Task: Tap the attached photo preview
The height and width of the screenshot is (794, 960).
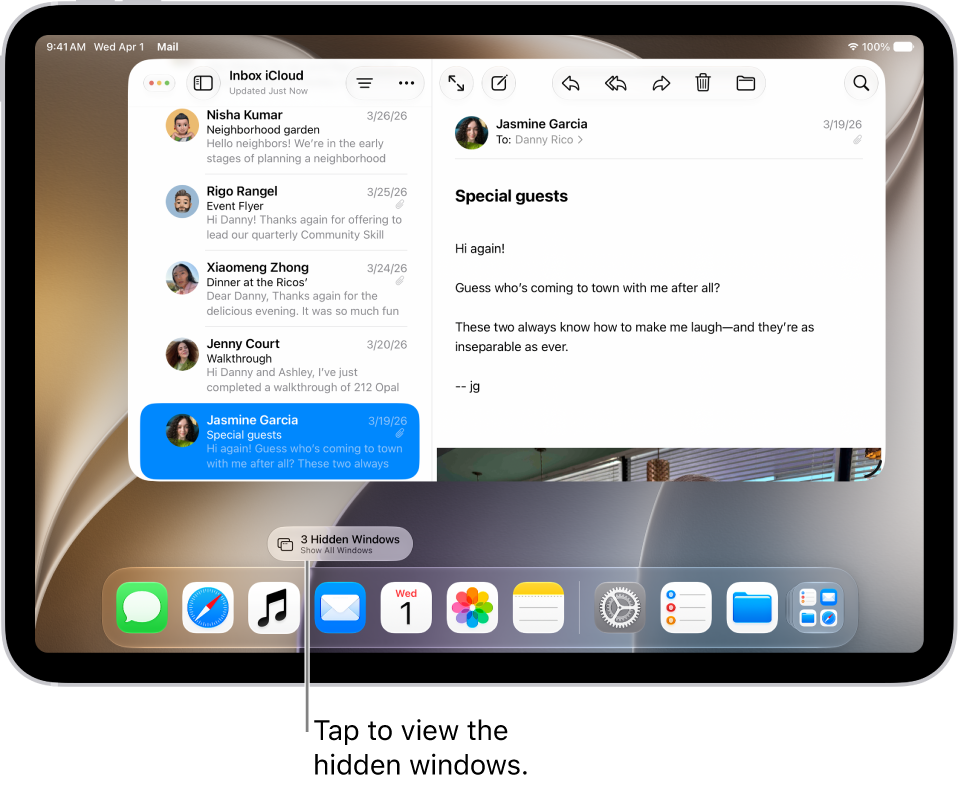Action: (659, 465)
